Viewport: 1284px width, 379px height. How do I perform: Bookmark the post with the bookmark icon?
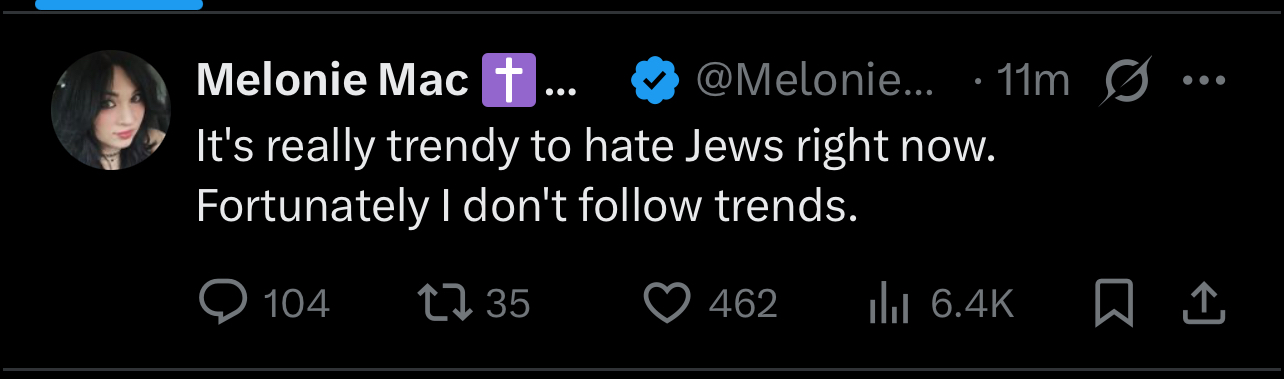1114,303
